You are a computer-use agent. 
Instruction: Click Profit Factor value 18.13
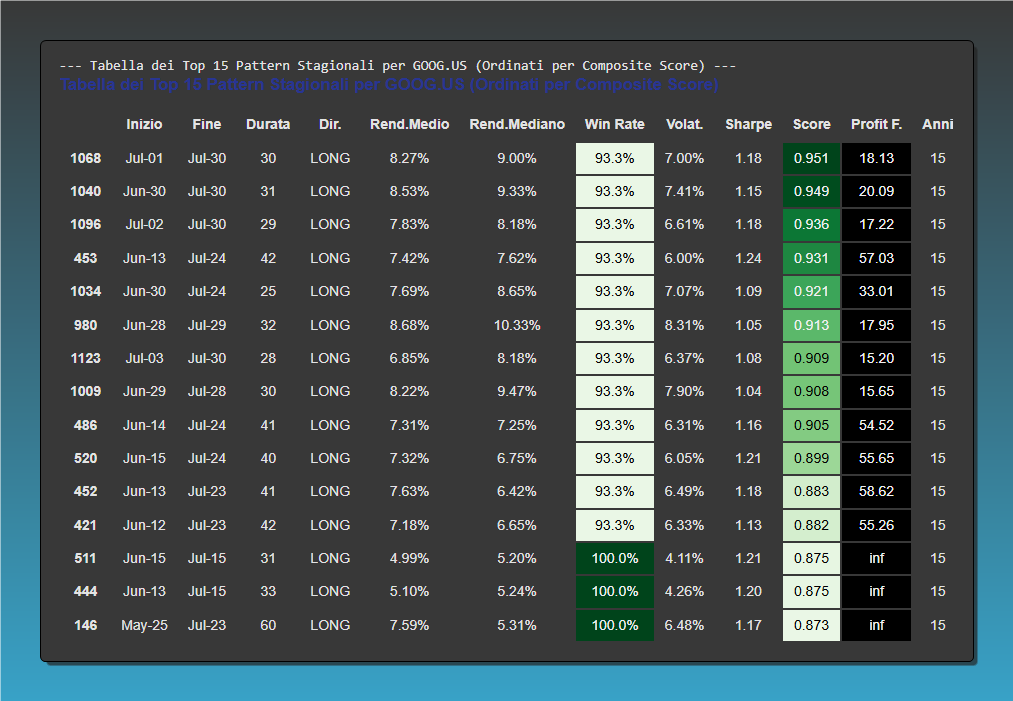877,158
